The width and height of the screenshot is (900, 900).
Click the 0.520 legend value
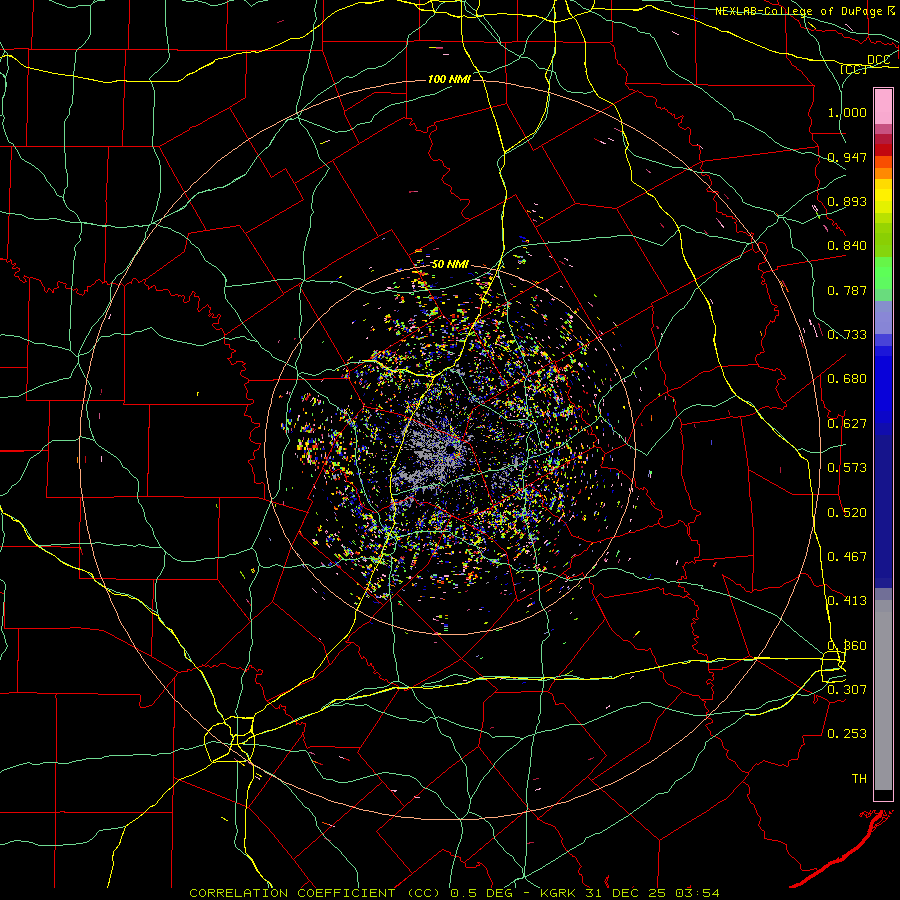point(847,513)
